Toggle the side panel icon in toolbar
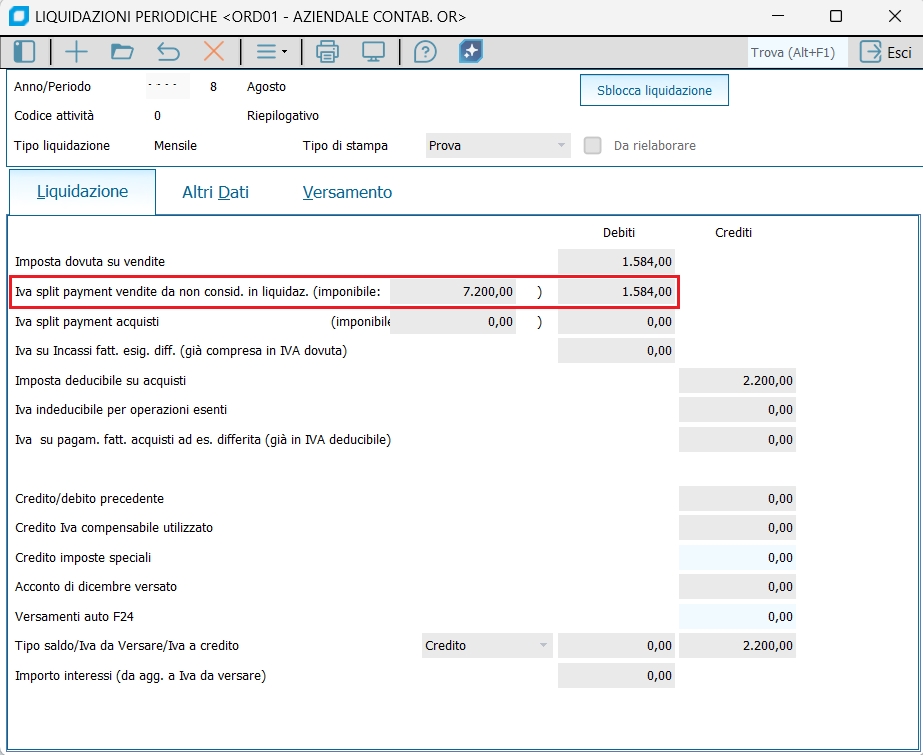The width and height of the screenshot is (923, 755). [24, 52]
